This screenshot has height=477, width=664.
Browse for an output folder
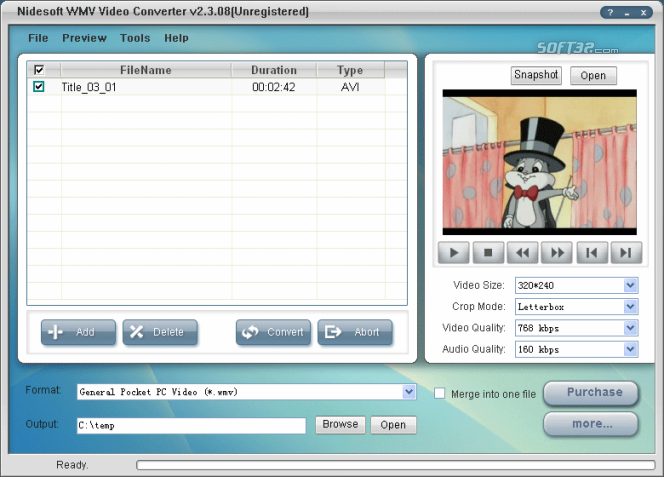click(x=340, y=424)
